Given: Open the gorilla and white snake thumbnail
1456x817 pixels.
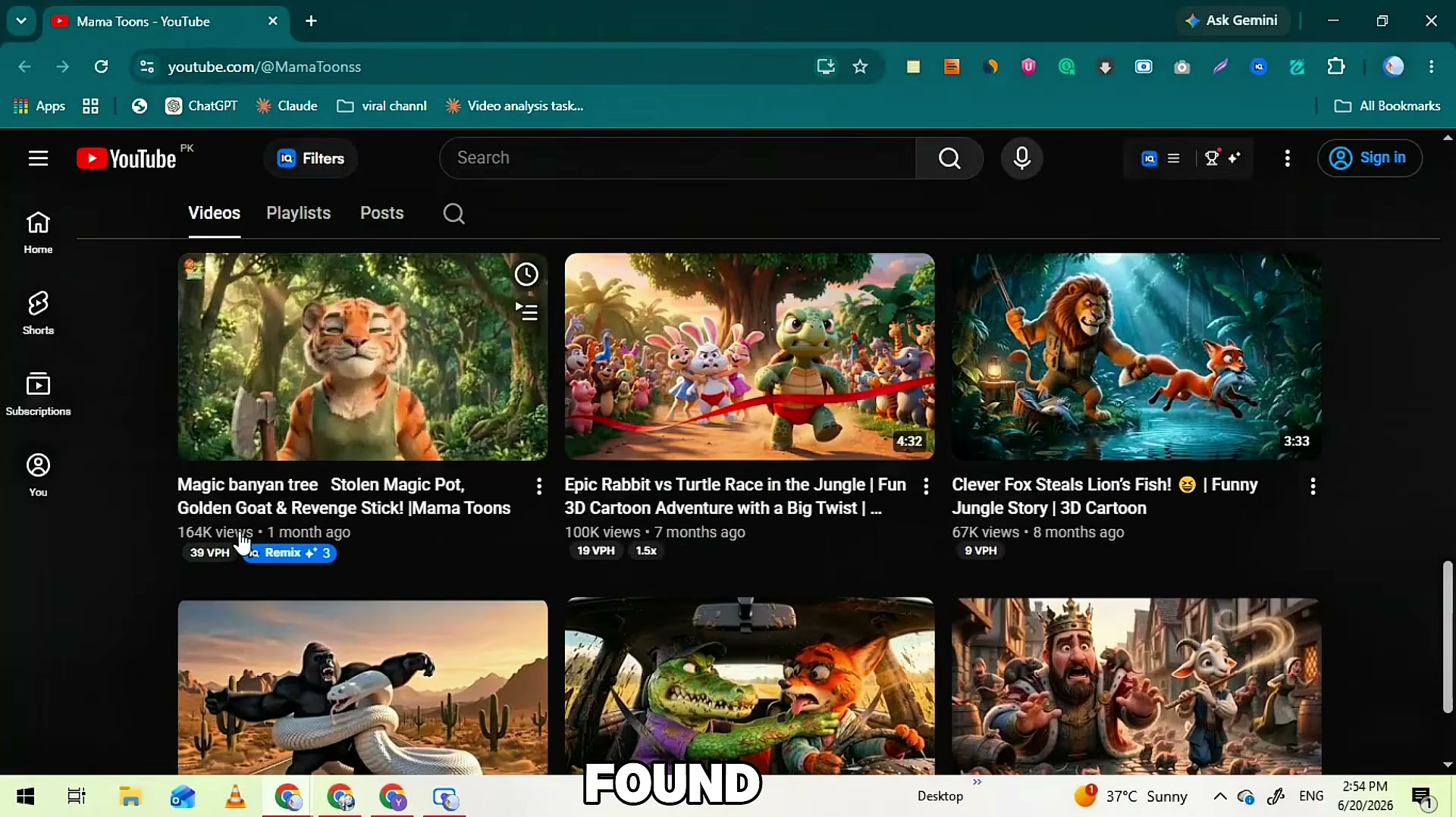Looking at the screenshot, I should pyautogui.click(x=362, y=687).
